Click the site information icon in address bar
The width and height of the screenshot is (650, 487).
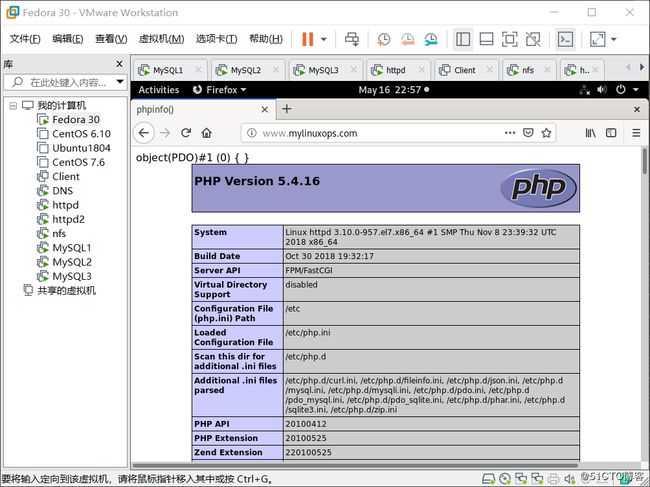point(251,133)
